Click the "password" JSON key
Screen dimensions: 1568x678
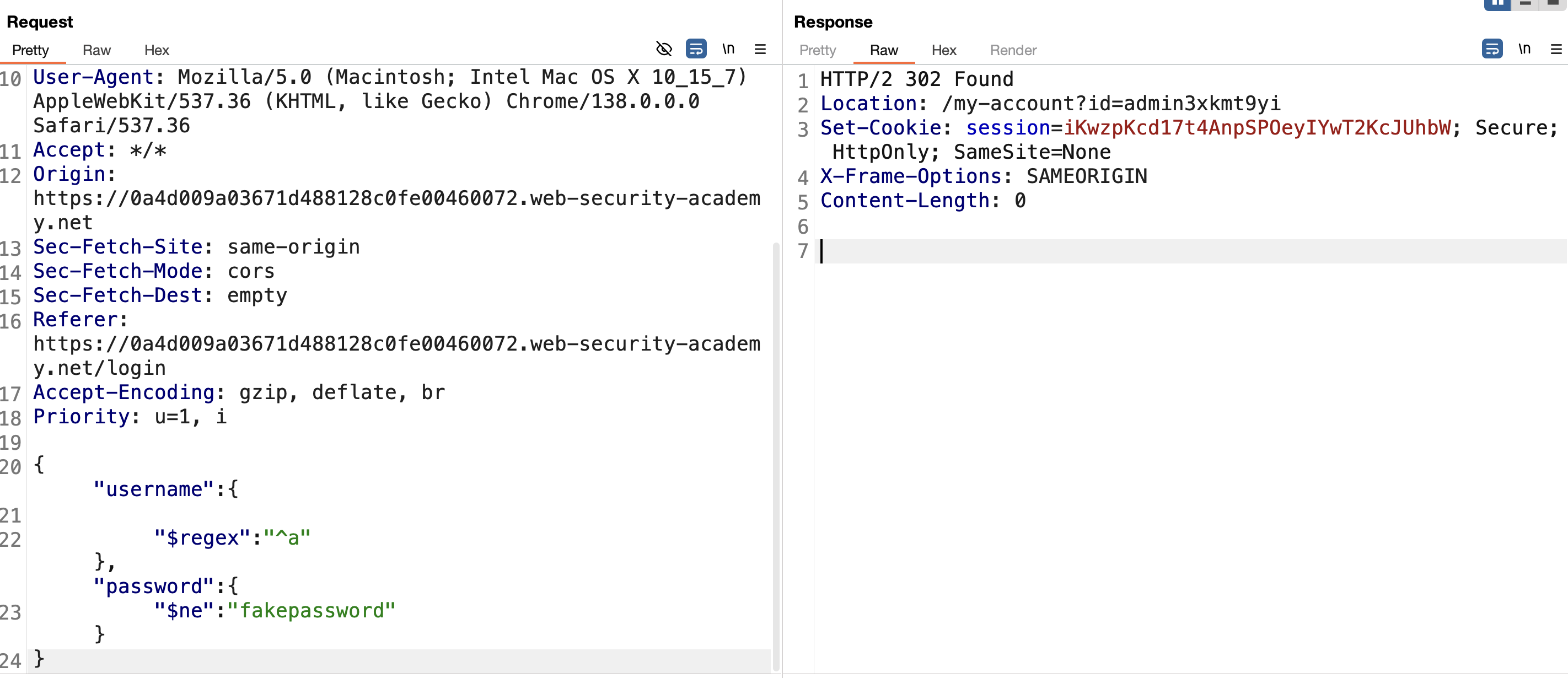click(154, 586)
